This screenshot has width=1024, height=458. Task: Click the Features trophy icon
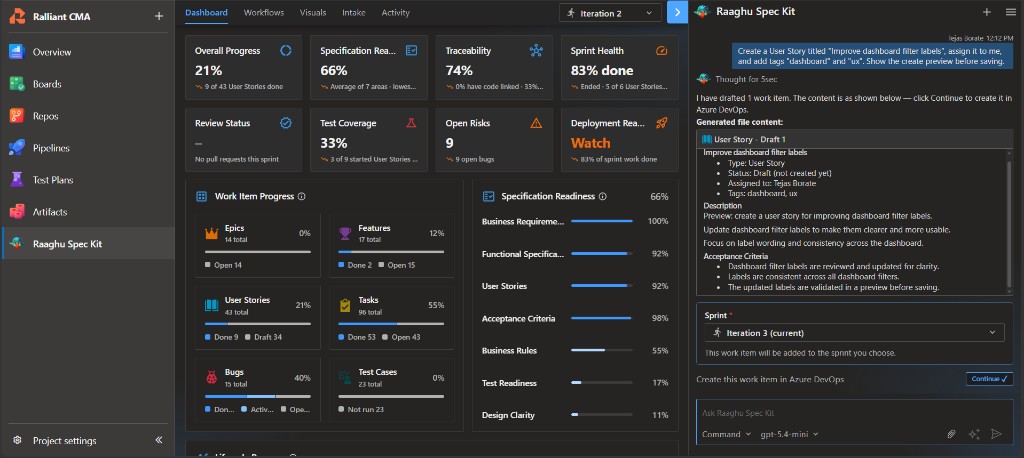pyautogui.click(x=345, y=233)
